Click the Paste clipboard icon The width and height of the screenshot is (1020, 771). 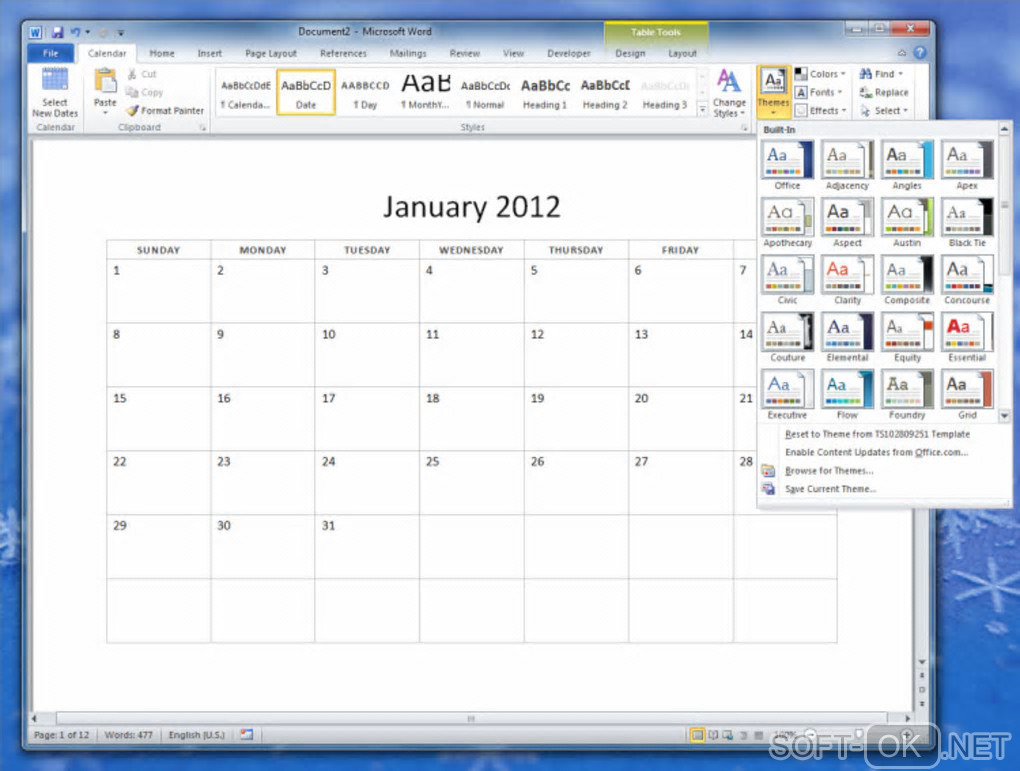tap(105, 81)
